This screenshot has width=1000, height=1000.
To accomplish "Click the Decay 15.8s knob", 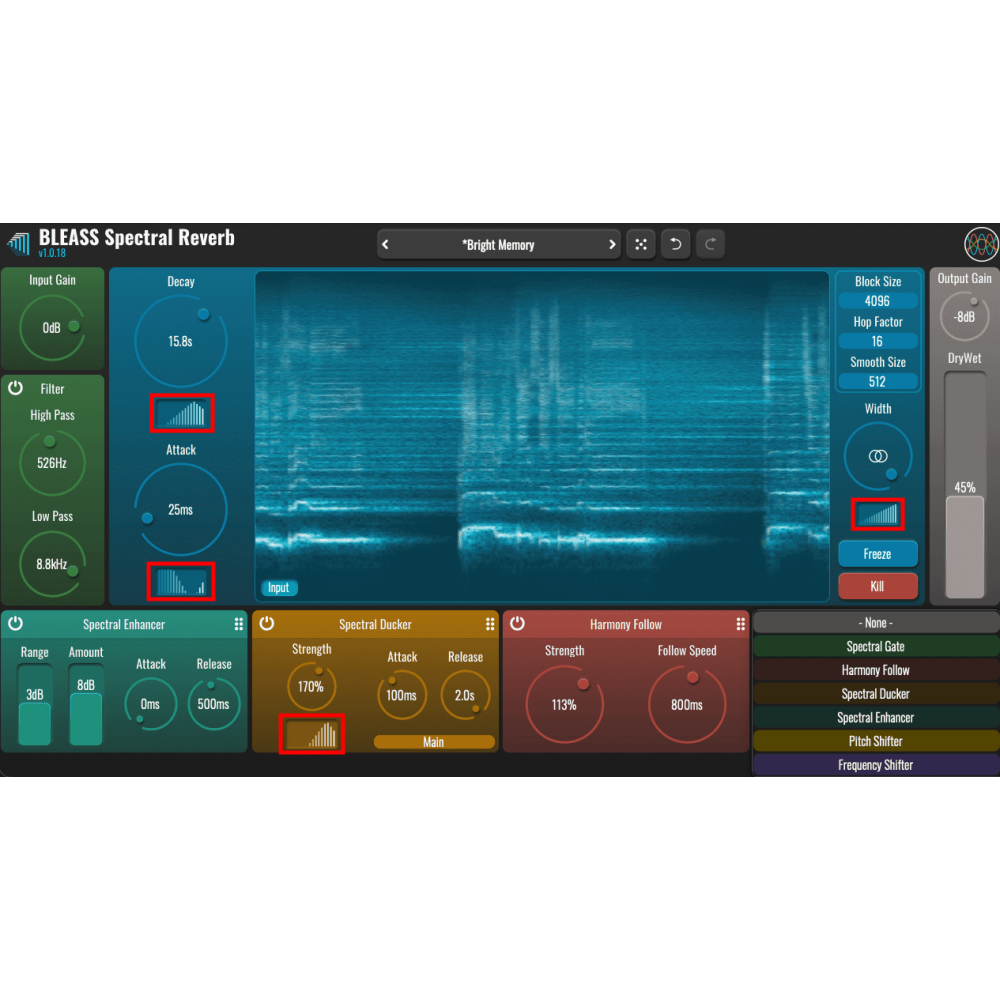I will [x=181, y=341].
